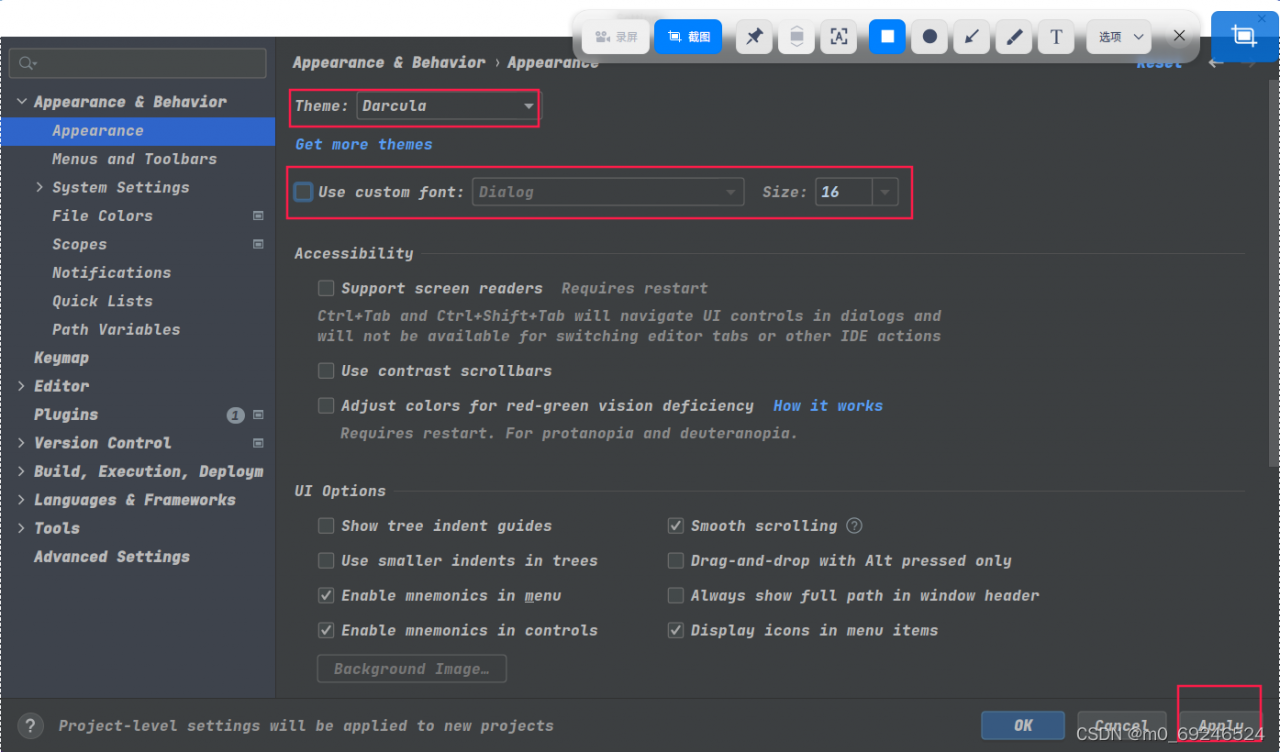Image resolution: width=1280 pixels, height=752 pixels.
Task: Select the text annotation tool
Action: pos(1056,37)
